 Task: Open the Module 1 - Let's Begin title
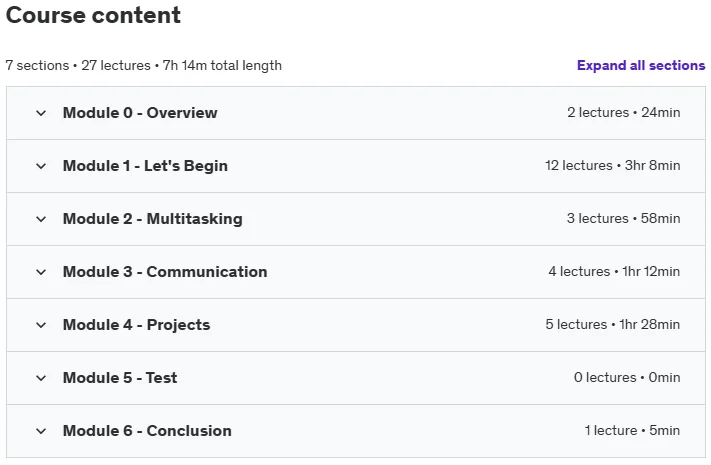(145, 166)
